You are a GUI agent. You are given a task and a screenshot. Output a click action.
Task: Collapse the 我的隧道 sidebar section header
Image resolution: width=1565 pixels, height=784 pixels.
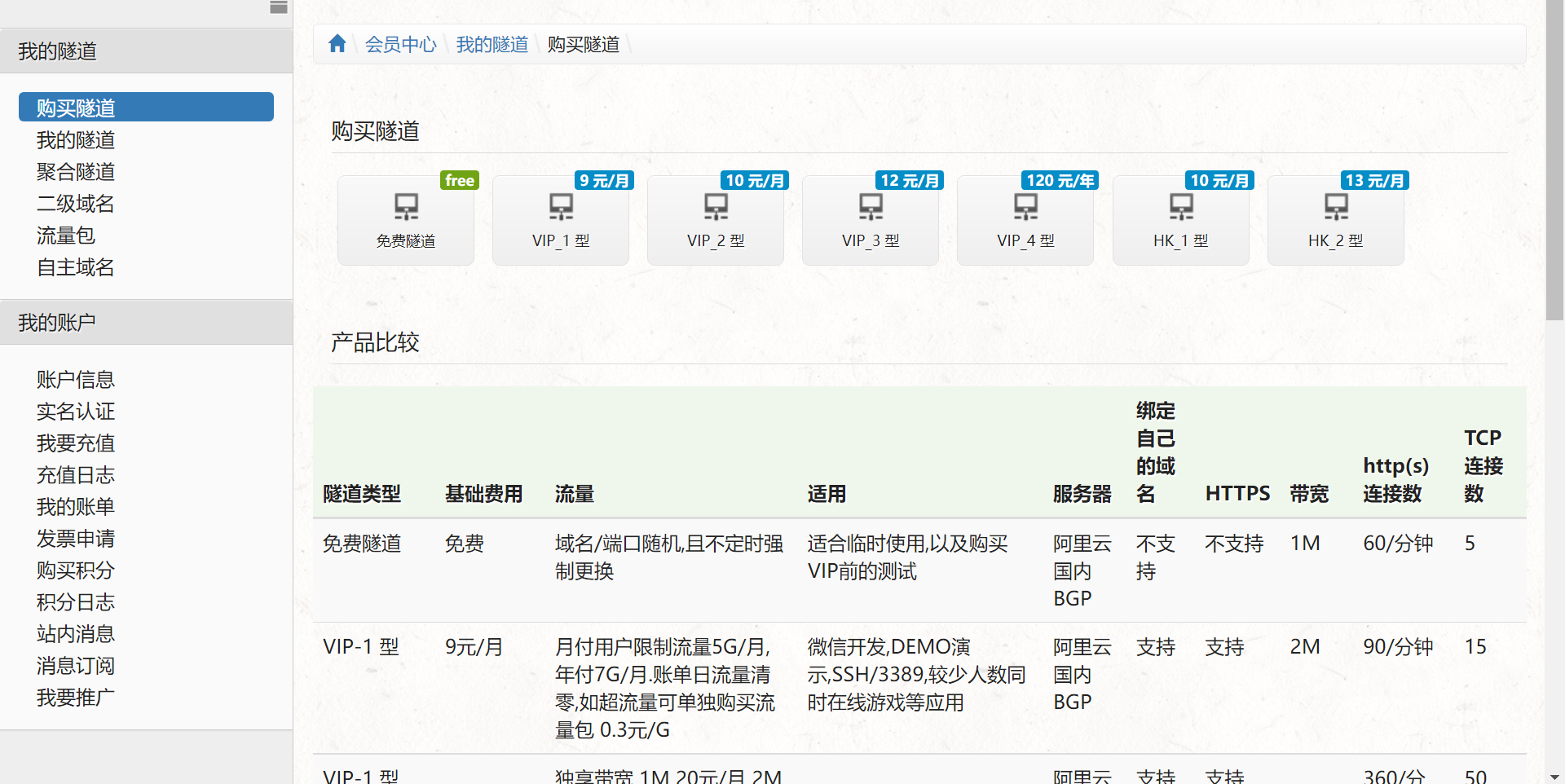coord(146,51)
